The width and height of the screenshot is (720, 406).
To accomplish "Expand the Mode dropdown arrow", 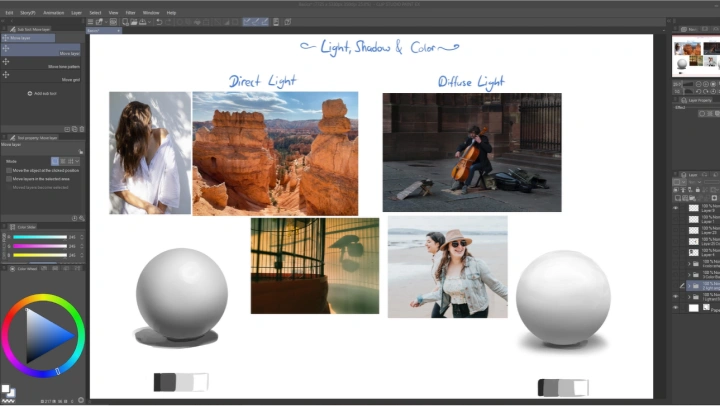I will (x=77, y=161).
